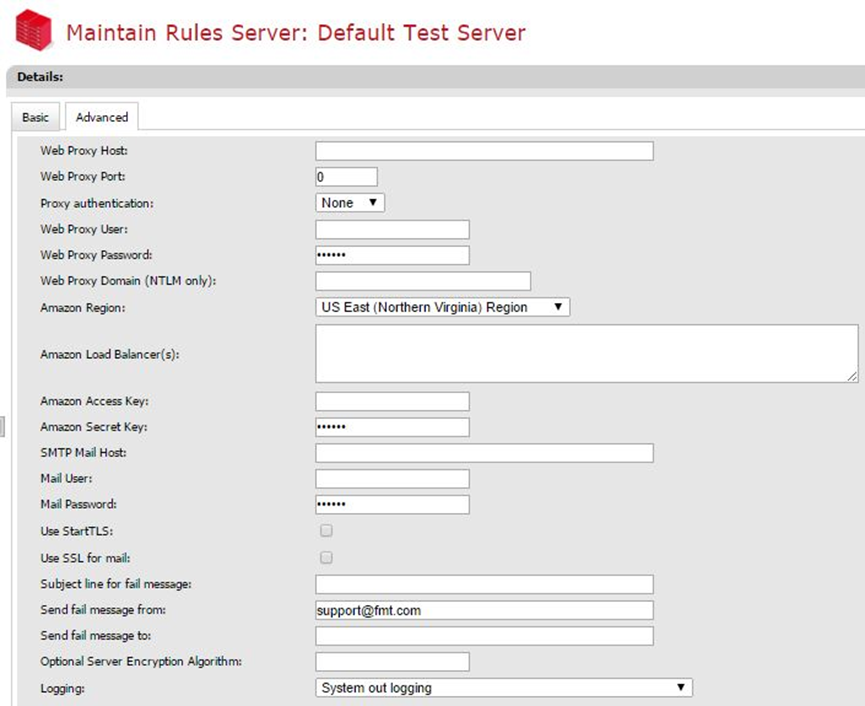Expand the Amazon Region dropdown
The width and height of the screenshot is (865, 706).
442,307
